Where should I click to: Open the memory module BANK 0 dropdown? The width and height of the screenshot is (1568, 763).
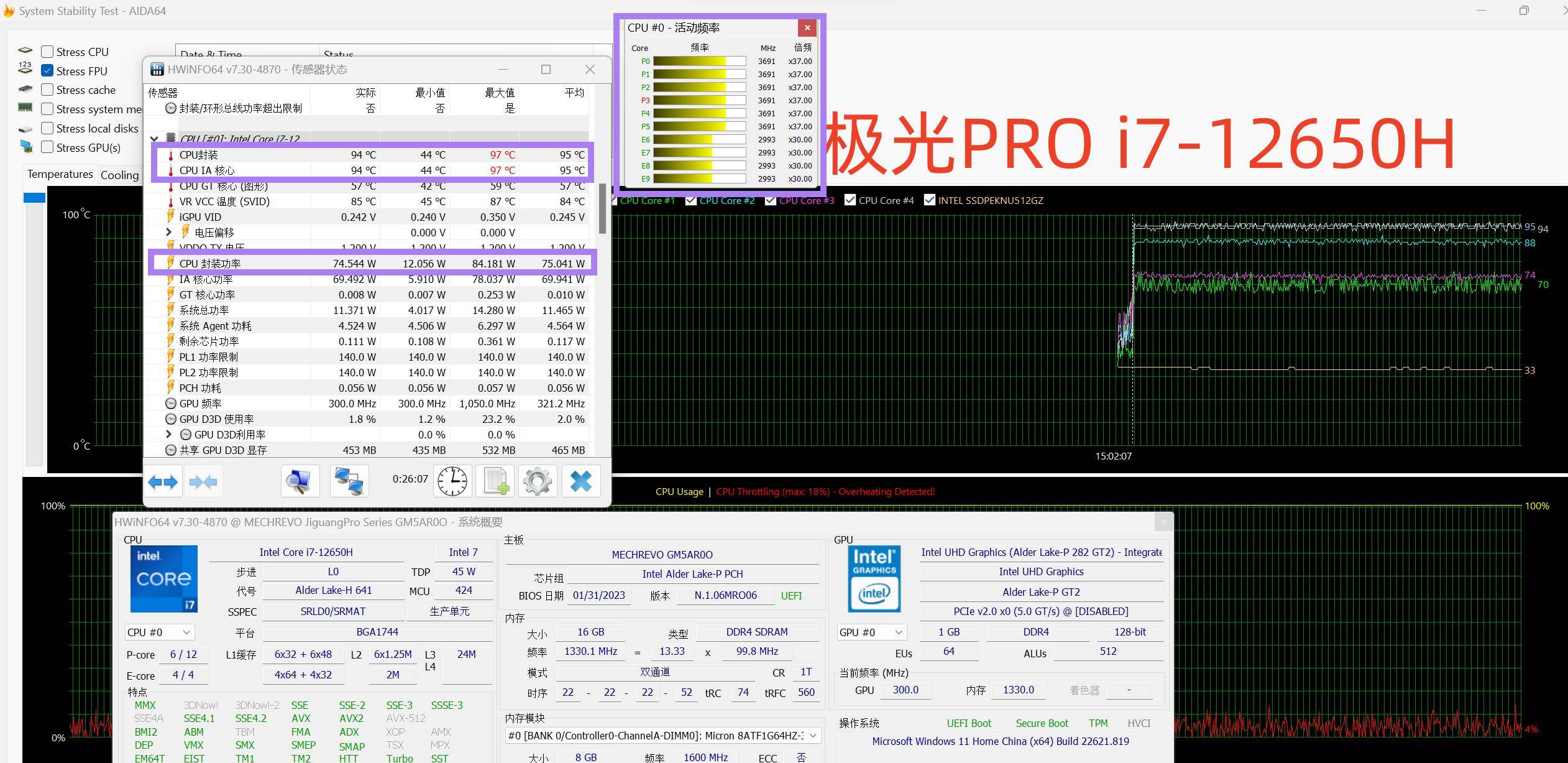[663, 736]
